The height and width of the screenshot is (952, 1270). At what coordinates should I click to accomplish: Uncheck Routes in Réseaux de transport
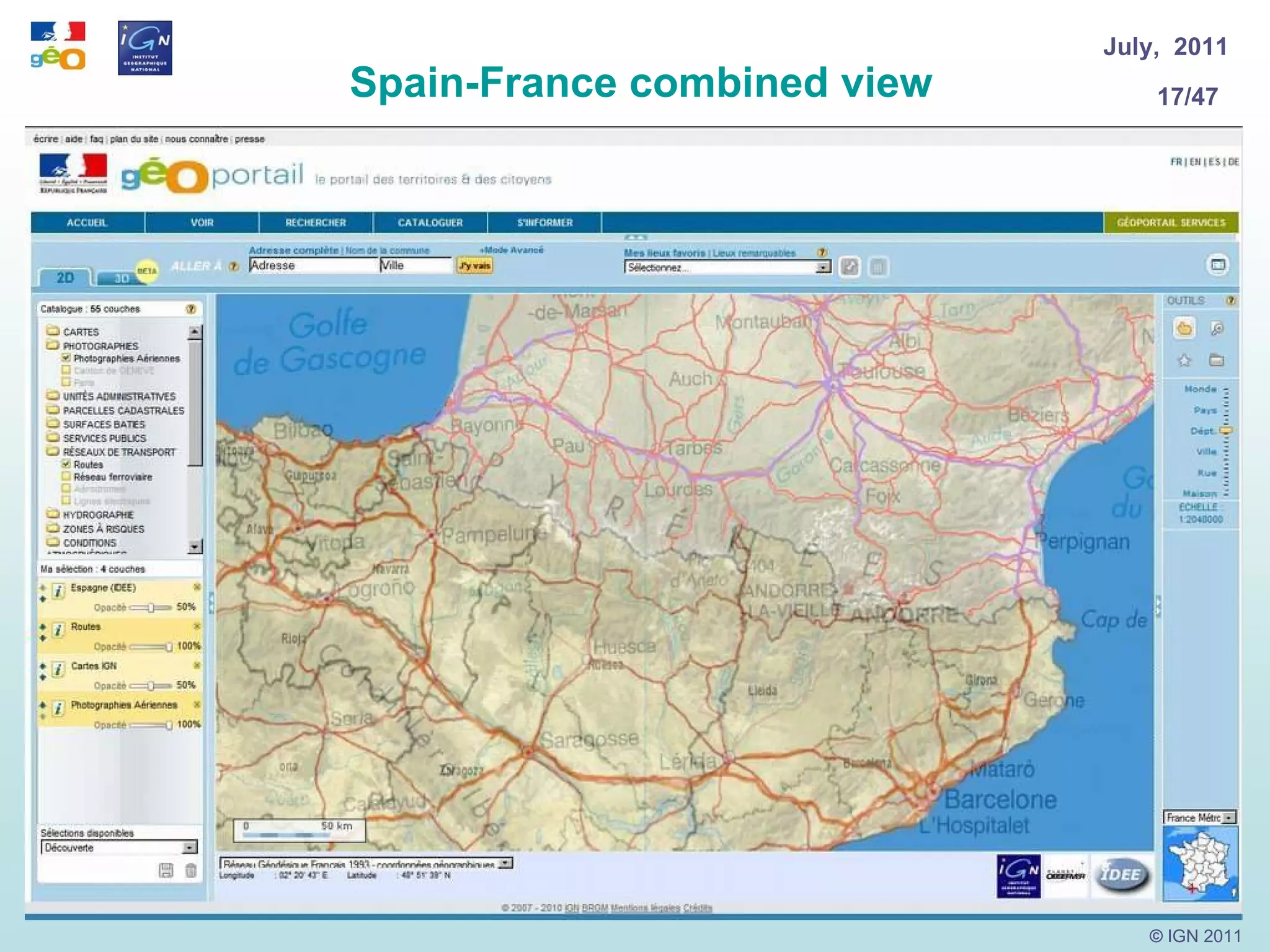[66, 464]
